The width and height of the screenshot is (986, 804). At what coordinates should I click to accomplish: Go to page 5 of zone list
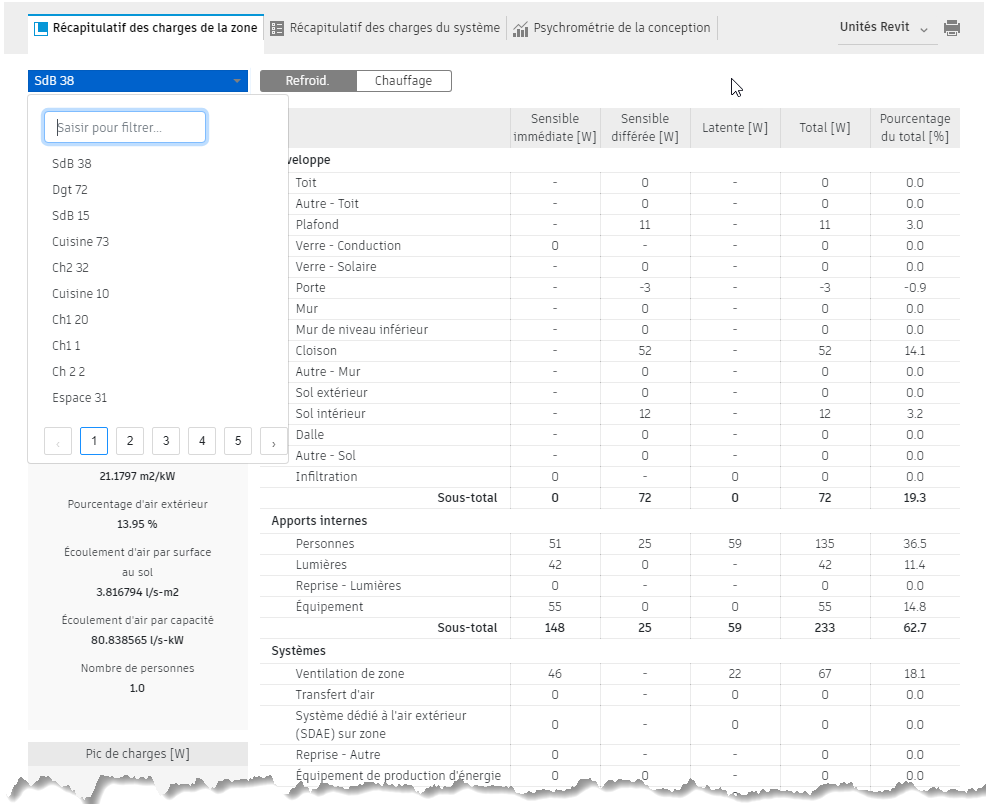(238, 441)
